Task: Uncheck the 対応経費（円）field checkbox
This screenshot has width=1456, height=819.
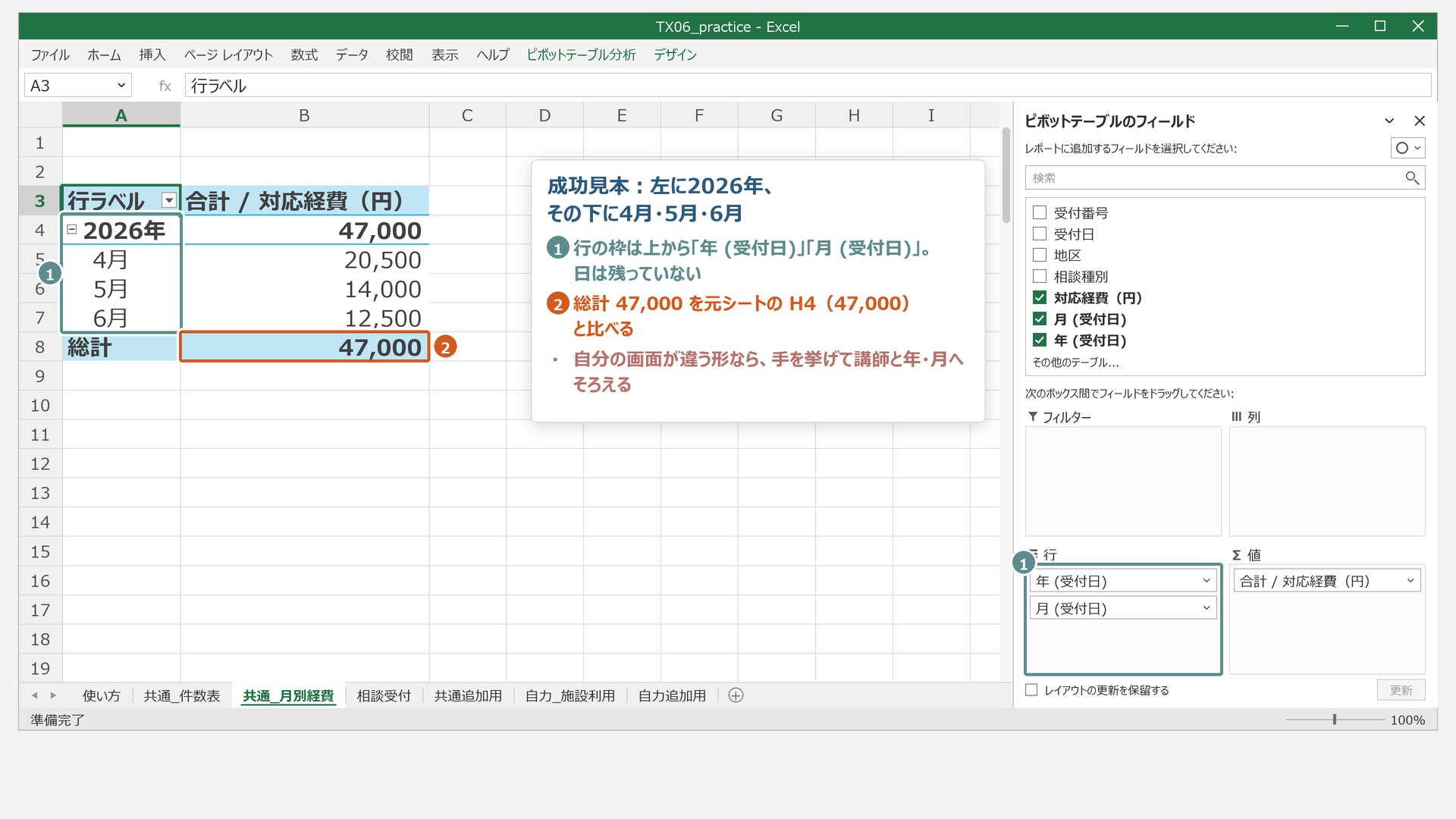Action: (1040, 298)
